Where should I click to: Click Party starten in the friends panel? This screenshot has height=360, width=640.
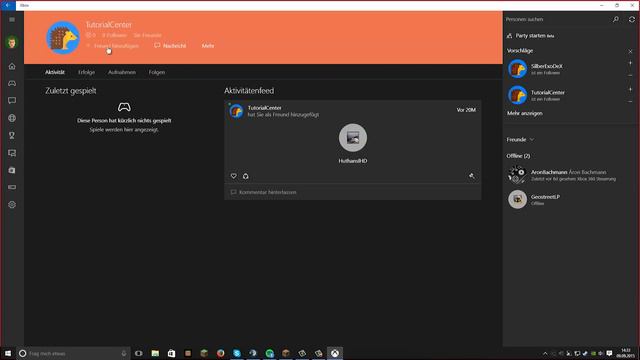point(530,36)
